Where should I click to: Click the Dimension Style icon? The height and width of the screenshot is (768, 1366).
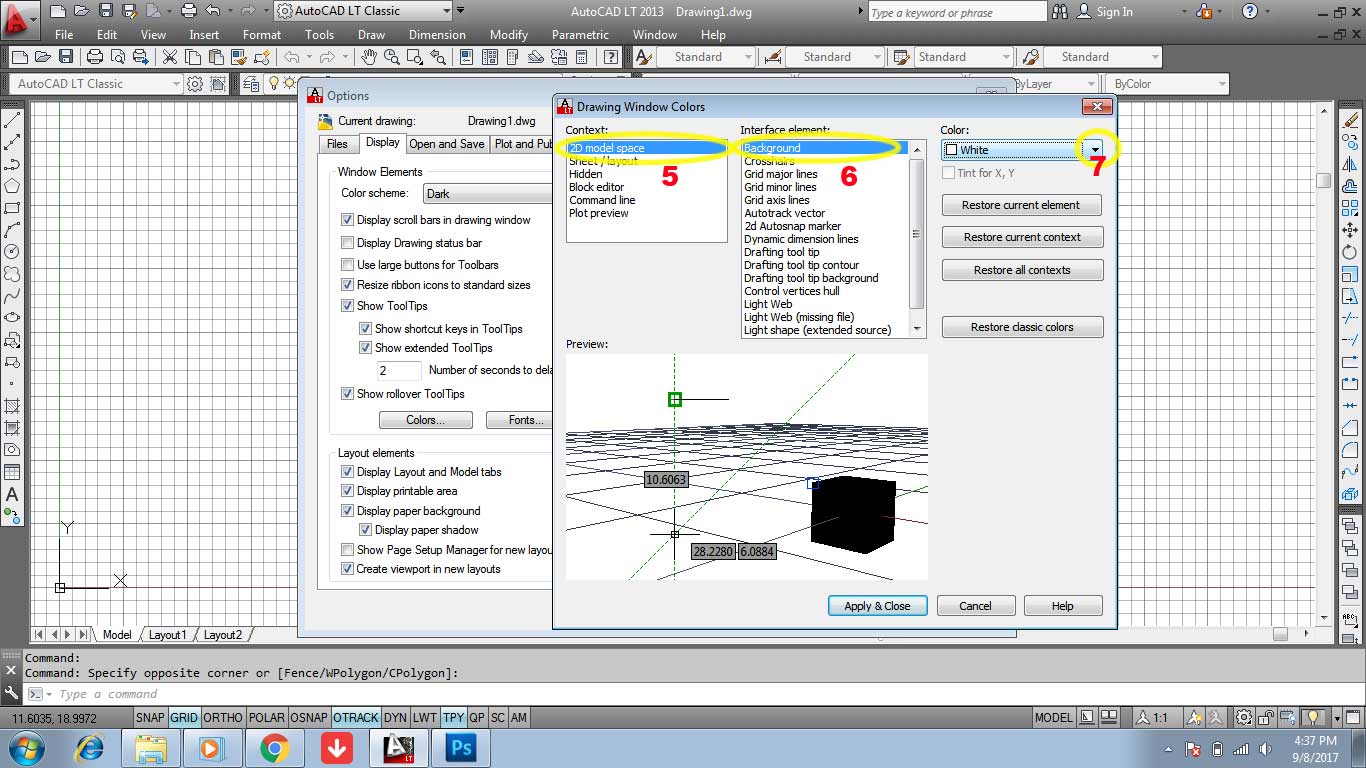point(772,57)
